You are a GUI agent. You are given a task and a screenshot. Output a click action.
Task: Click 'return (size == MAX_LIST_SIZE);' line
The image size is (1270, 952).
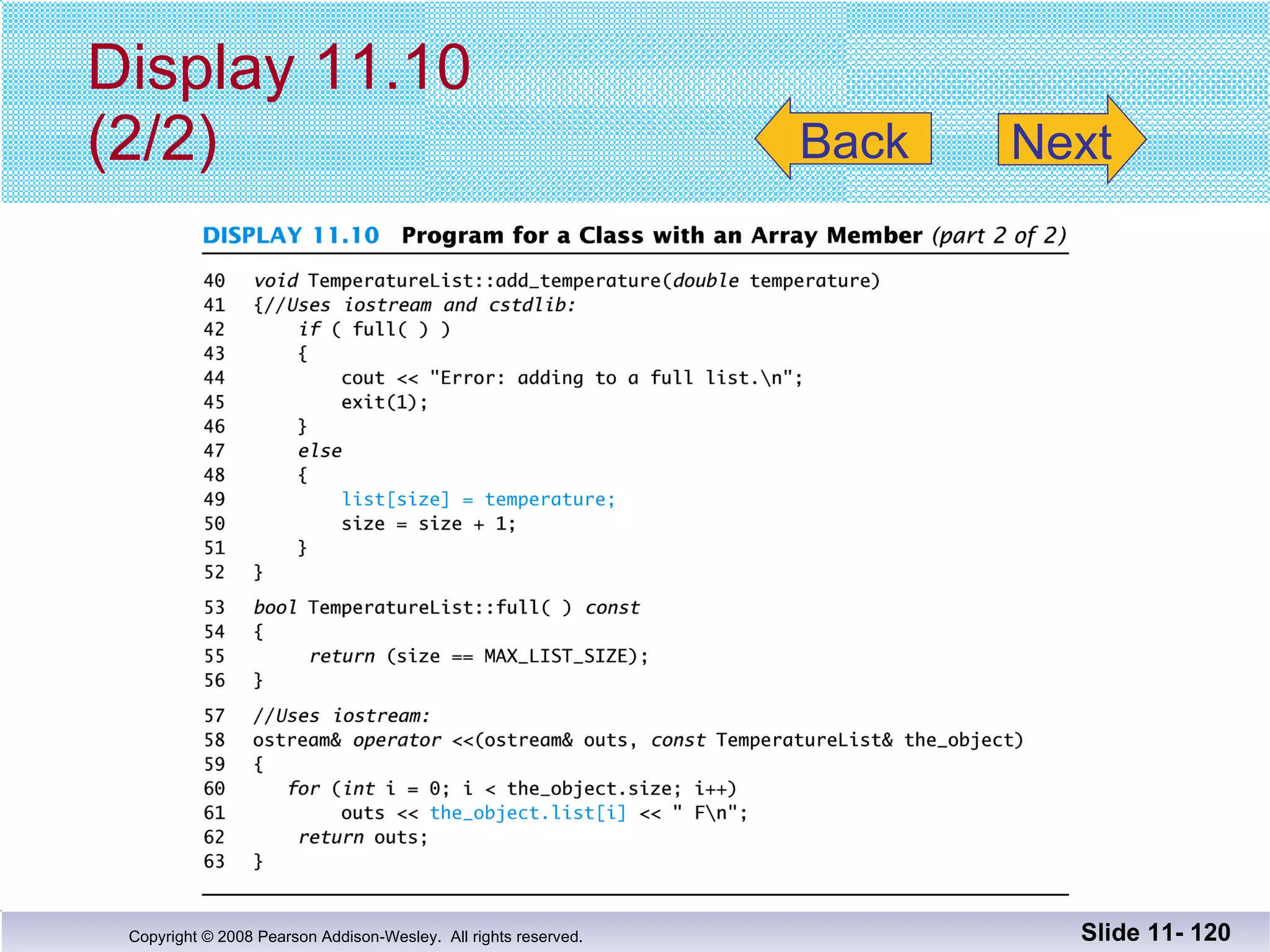click(x=478, y=656)
